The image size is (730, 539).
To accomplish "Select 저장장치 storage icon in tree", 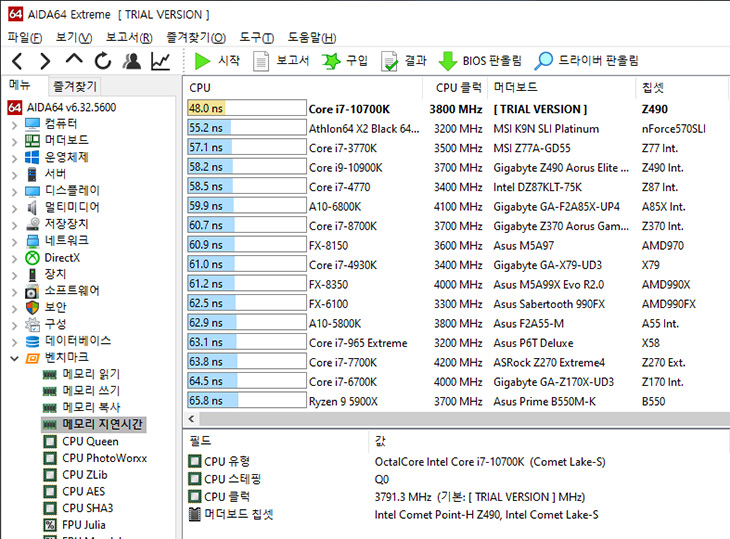I will tap(32, 224).
